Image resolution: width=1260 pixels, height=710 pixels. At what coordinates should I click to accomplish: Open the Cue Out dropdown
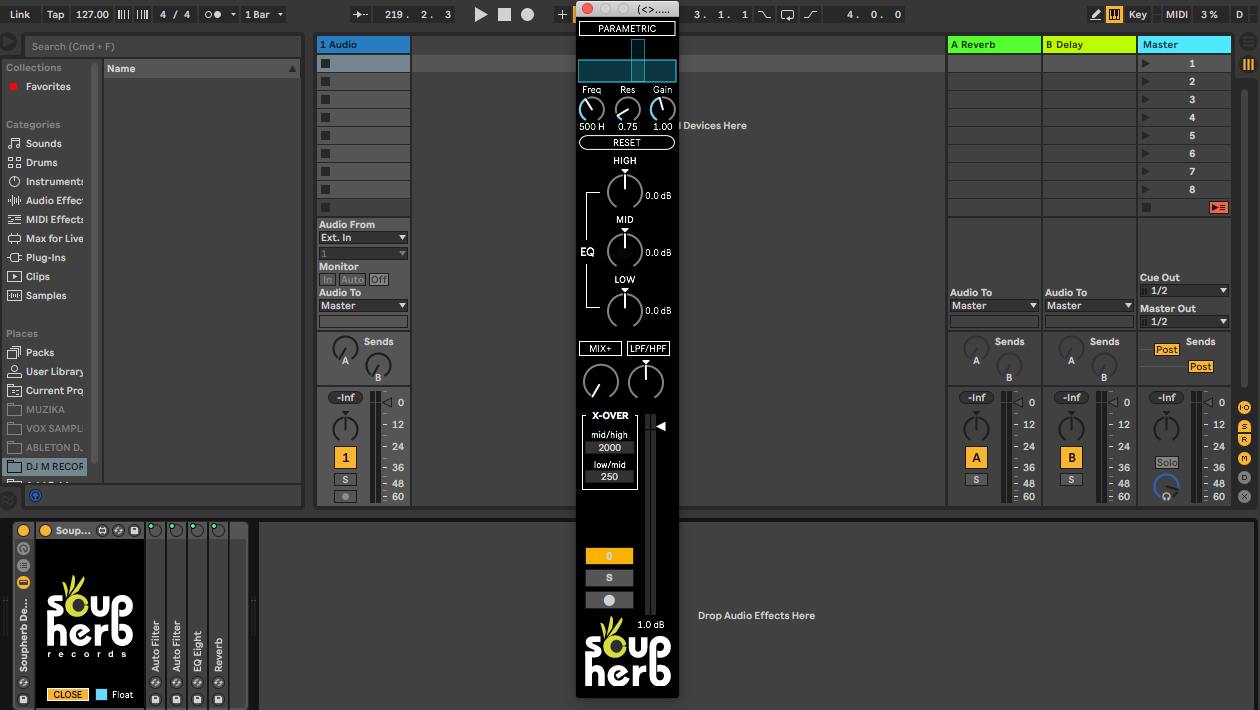[x=1184, y=291]
